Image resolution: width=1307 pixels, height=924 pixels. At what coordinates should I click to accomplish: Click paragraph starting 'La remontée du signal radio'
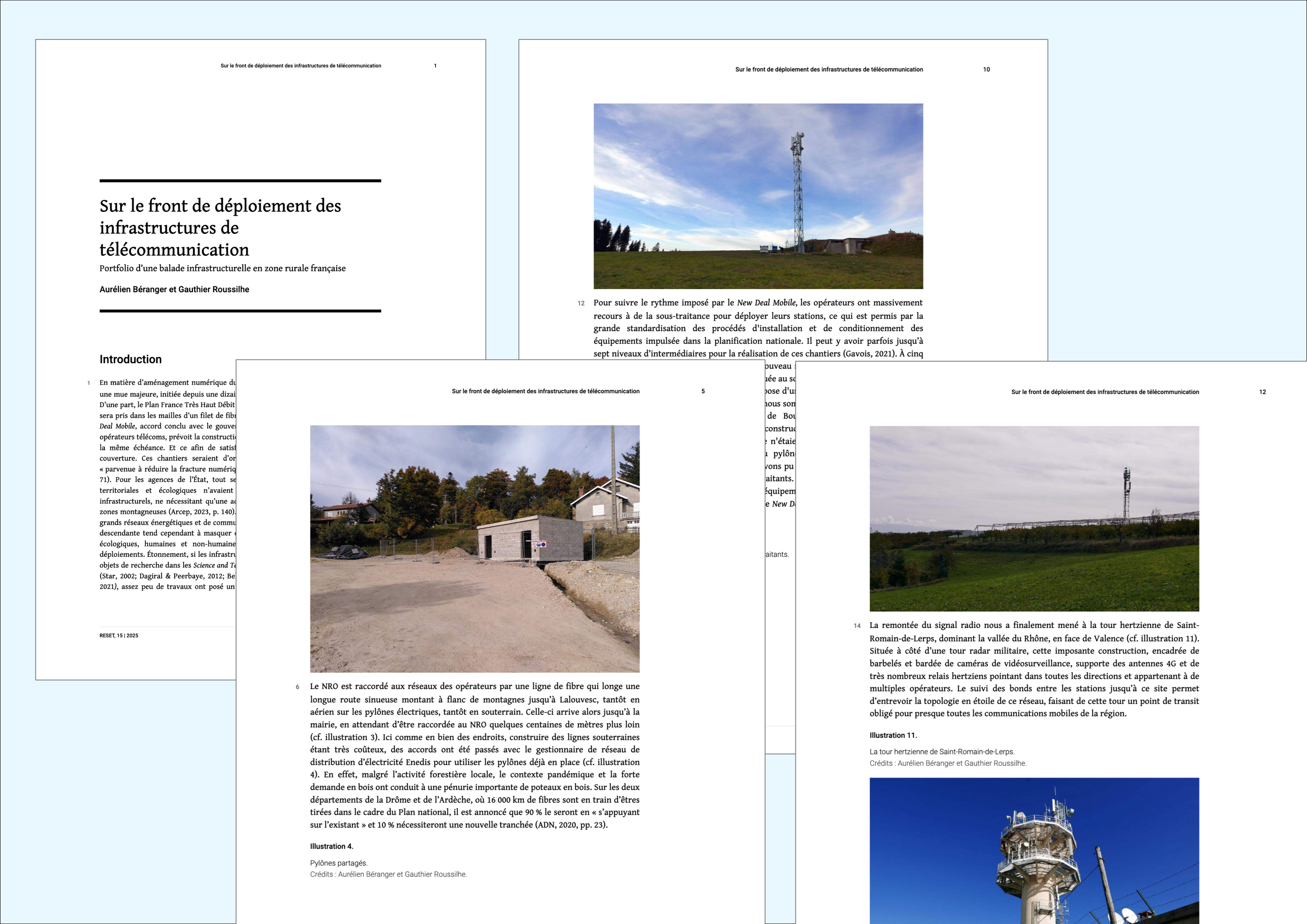pyautogui.click(x=1034, y=669)
